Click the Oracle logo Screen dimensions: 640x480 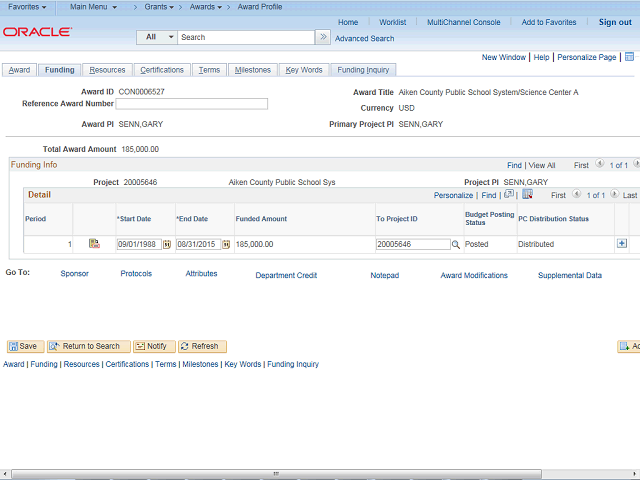(x=38, y=32)
